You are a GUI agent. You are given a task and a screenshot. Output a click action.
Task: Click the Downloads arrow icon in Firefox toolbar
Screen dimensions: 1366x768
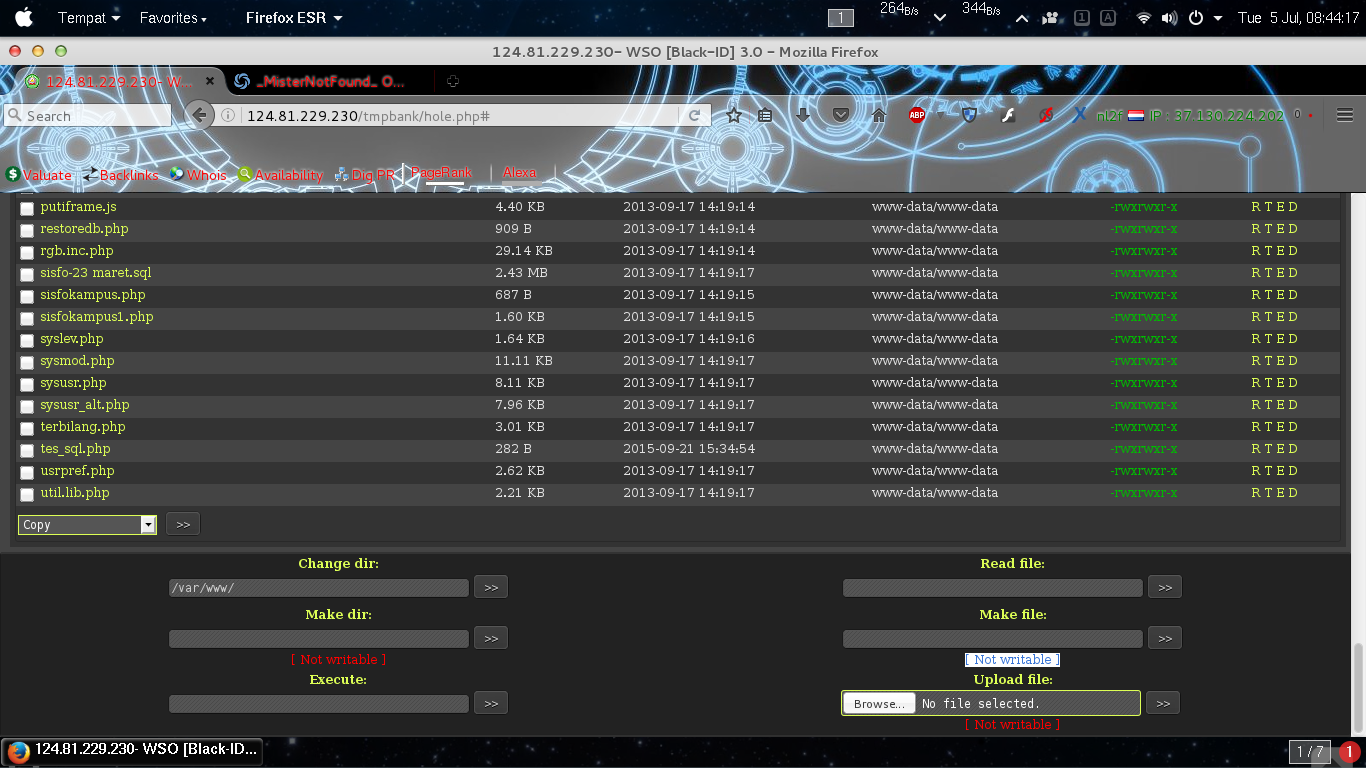coord(803,115)
